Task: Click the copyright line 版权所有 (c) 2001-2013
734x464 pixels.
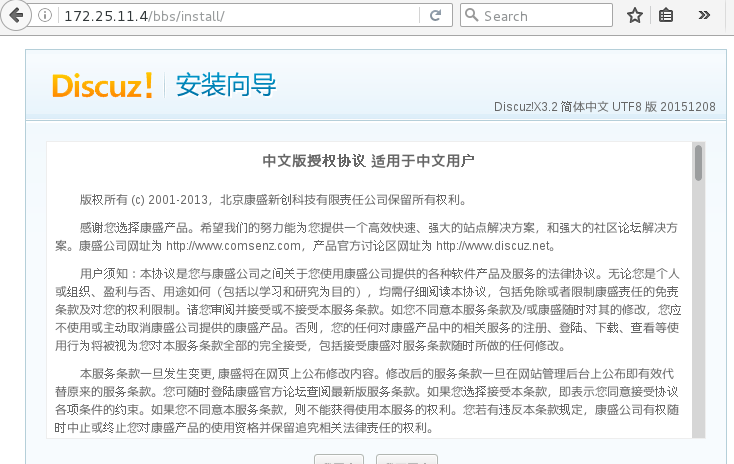Action: (x=144, y=200)
